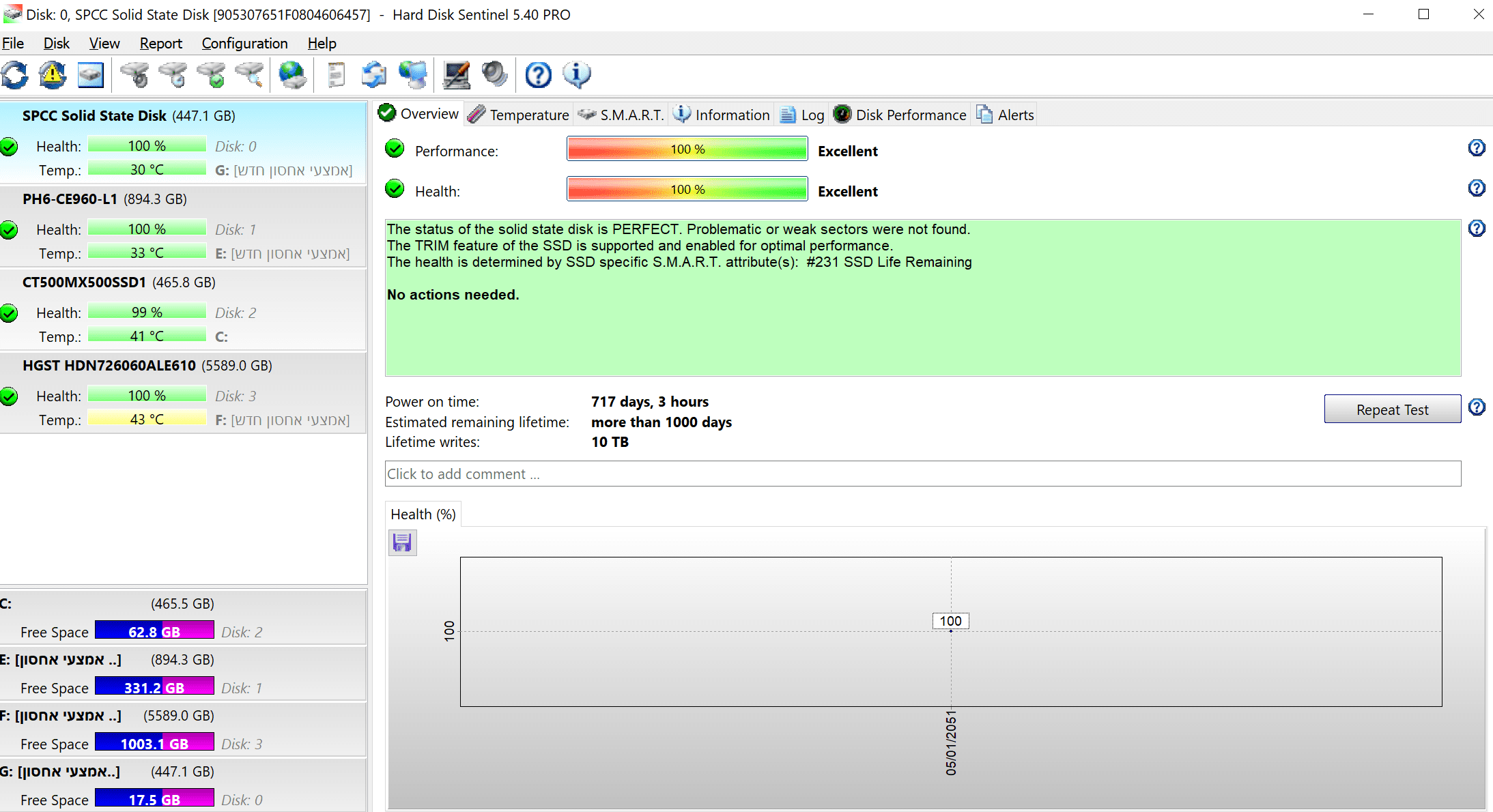Image resolution: width=1493 pixels, height=812 pixels.
Task: Click the Repeat Test button
Action: (x=1392, y=409)
